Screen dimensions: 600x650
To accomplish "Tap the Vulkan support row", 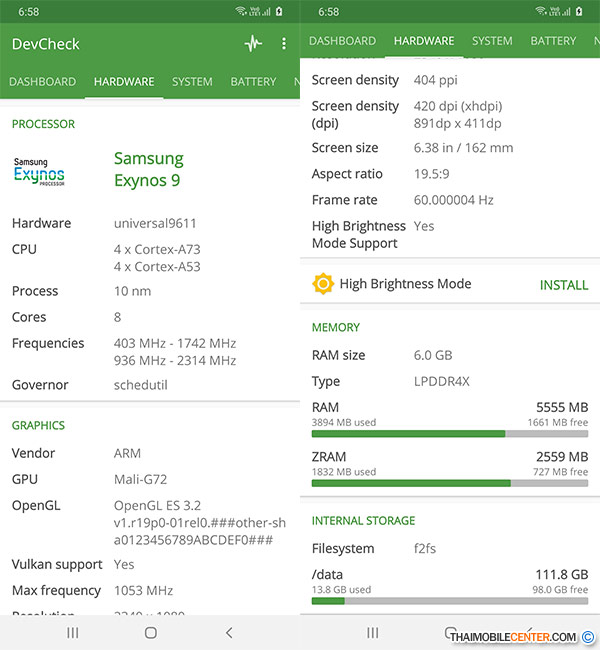I will (149, 565).
